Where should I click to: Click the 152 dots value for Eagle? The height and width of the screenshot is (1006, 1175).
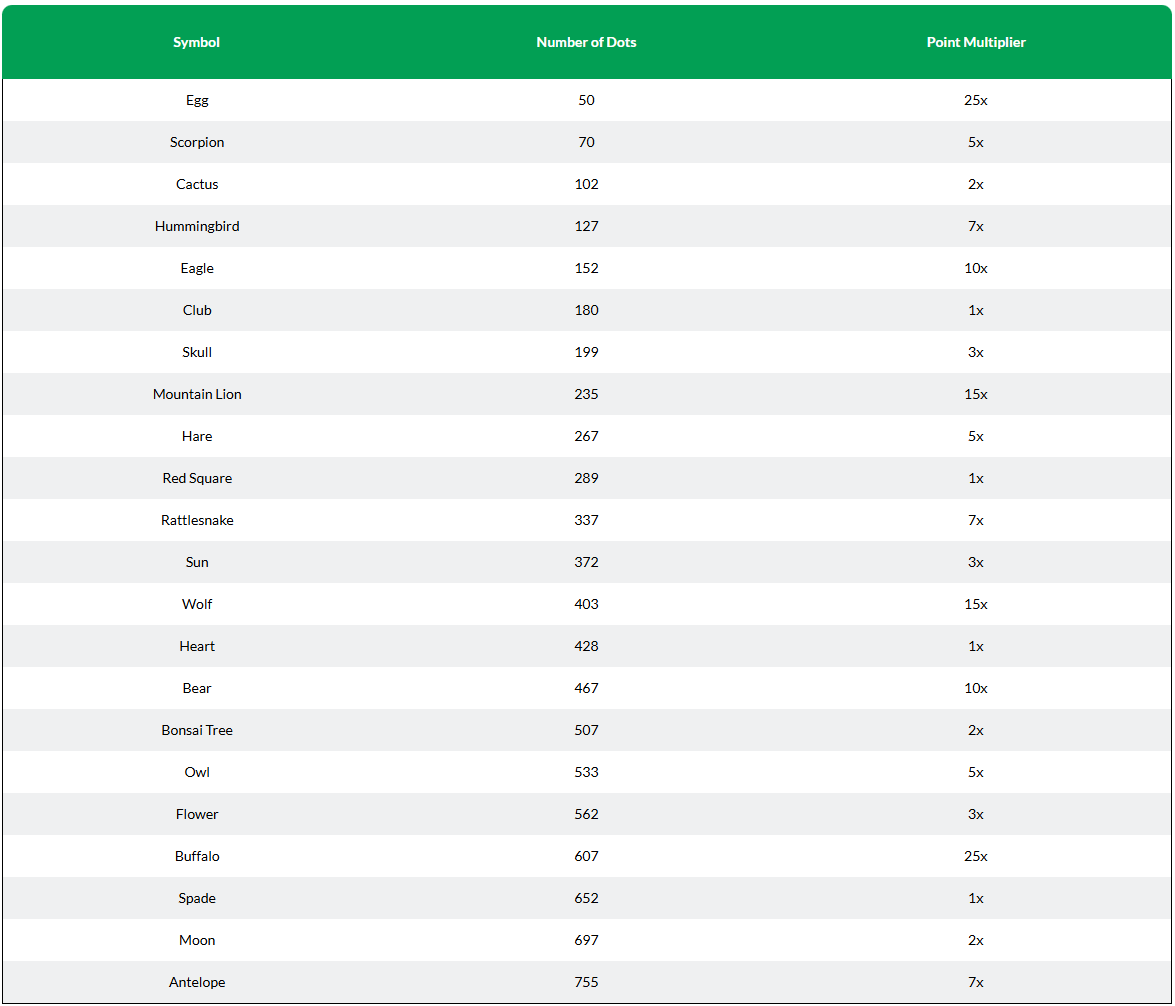point(586,268)
